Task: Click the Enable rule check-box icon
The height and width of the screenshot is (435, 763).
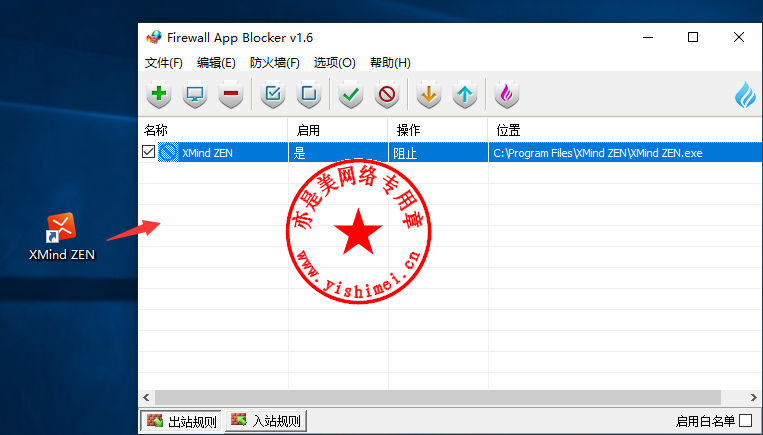Action: (272, 94)
